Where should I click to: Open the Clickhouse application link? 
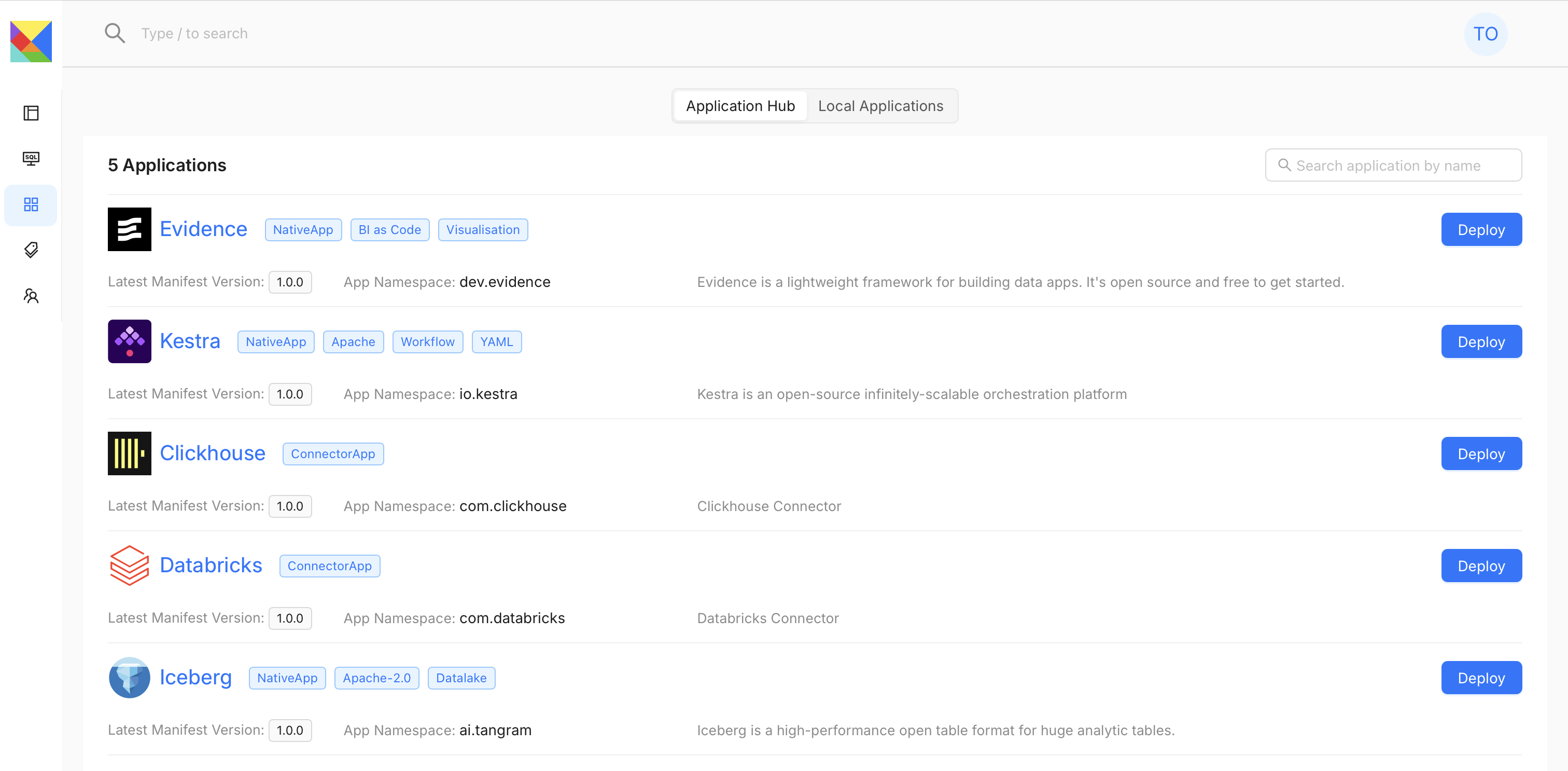tap(213, 453)
